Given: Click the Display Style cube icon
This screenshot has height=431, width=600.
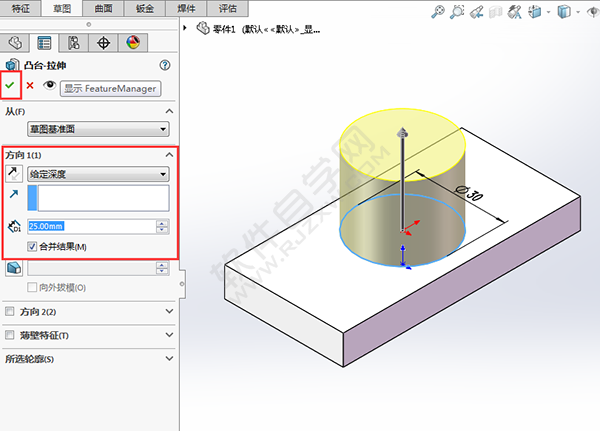Looking at the screenshot, I should [564, 12].
